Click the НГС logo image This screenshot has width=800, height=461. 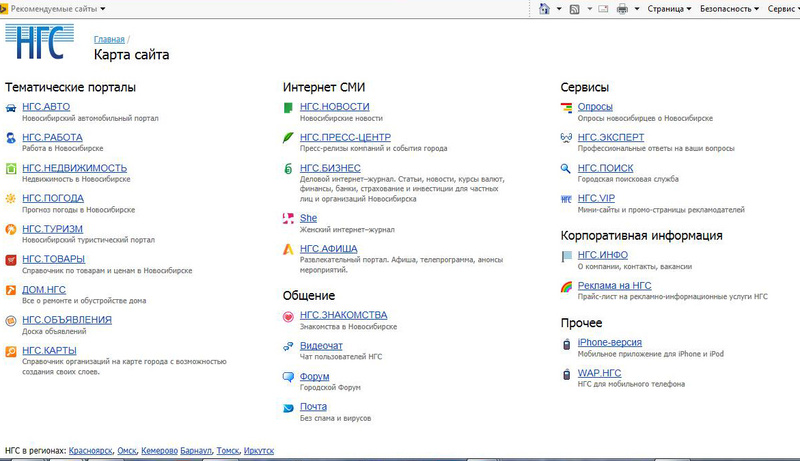[x=40, y=43]
